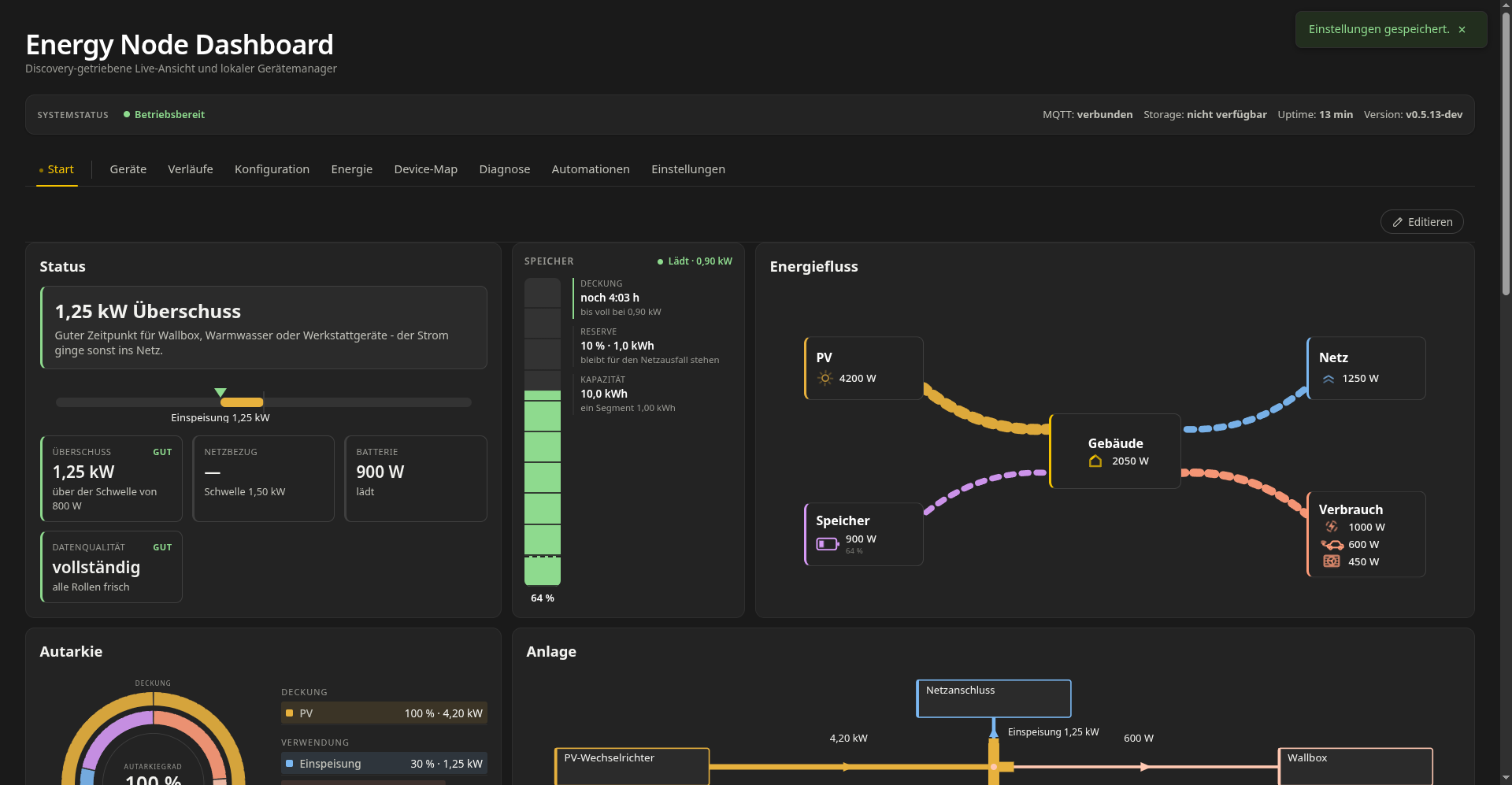Click the green Betriebsbereit status dot
This screenshot has height=785, width=1512.
[x=127, y=114]
